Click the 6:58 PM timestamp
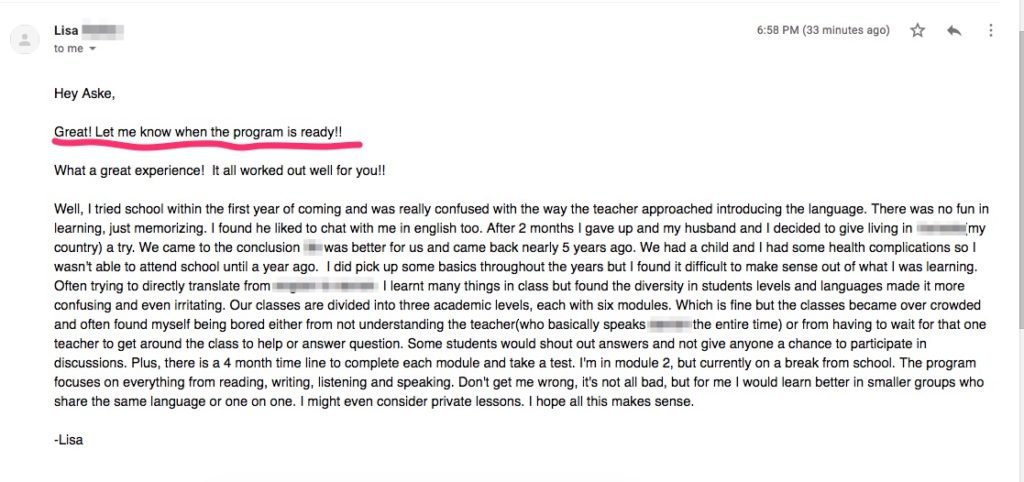 coord(823,30)
